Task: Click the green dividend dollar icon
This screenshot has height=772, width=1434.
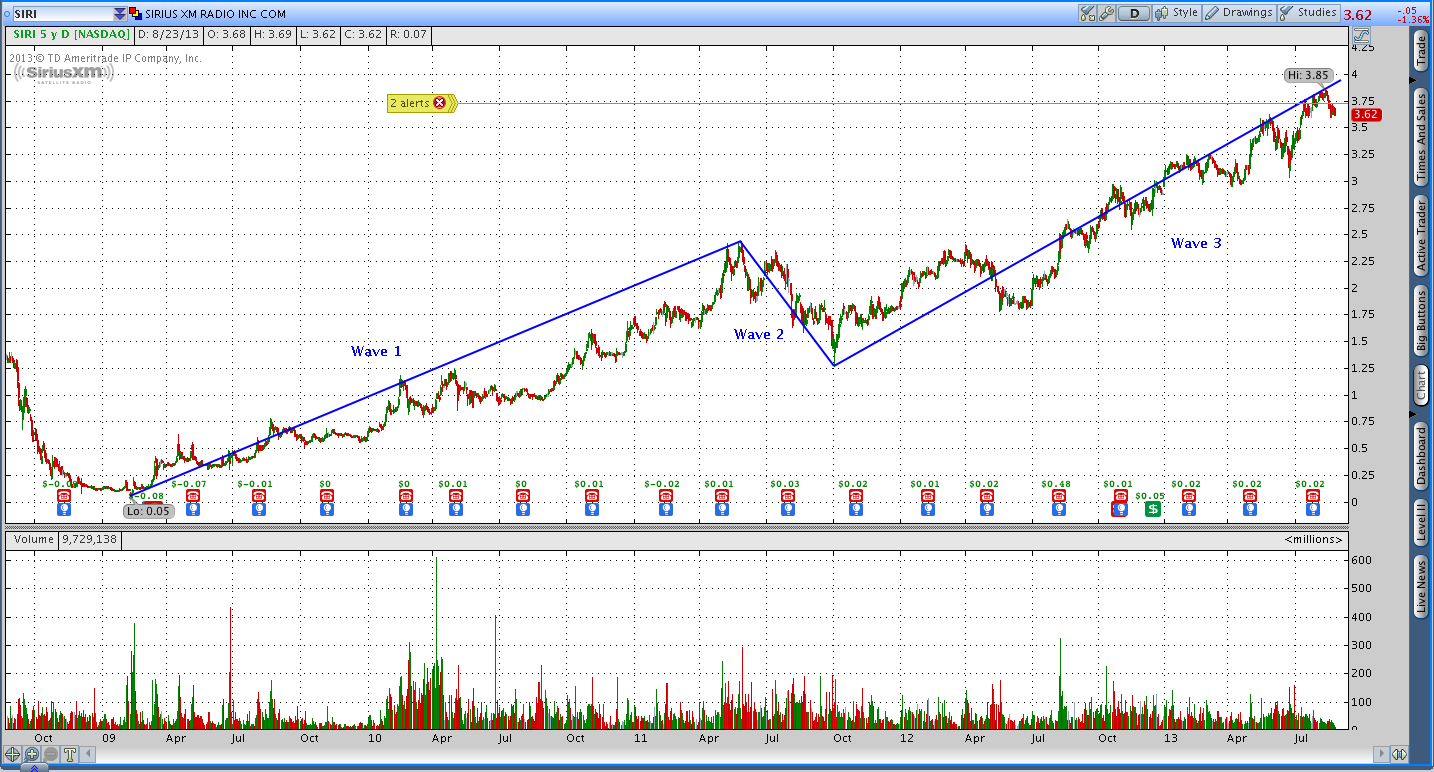Action: click(x=1152, y=509)
